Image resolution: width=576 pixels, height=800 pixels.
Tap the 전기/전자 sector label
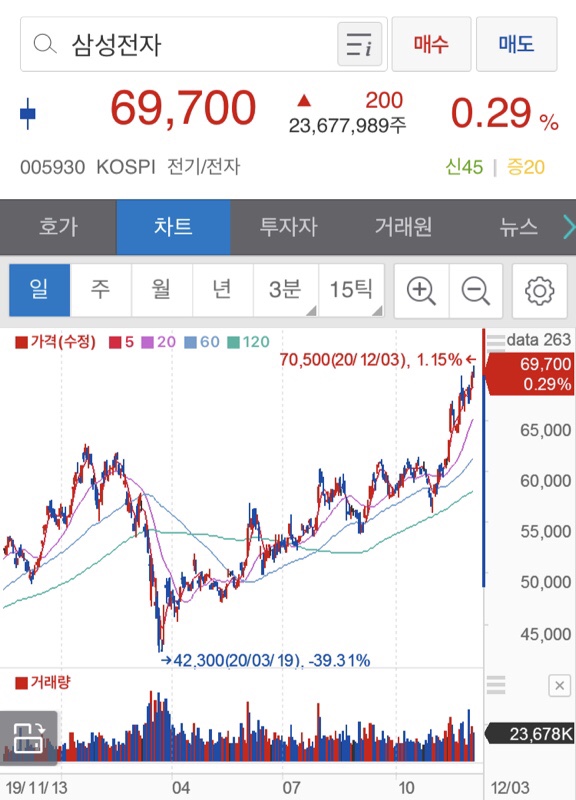click(204, 167)
